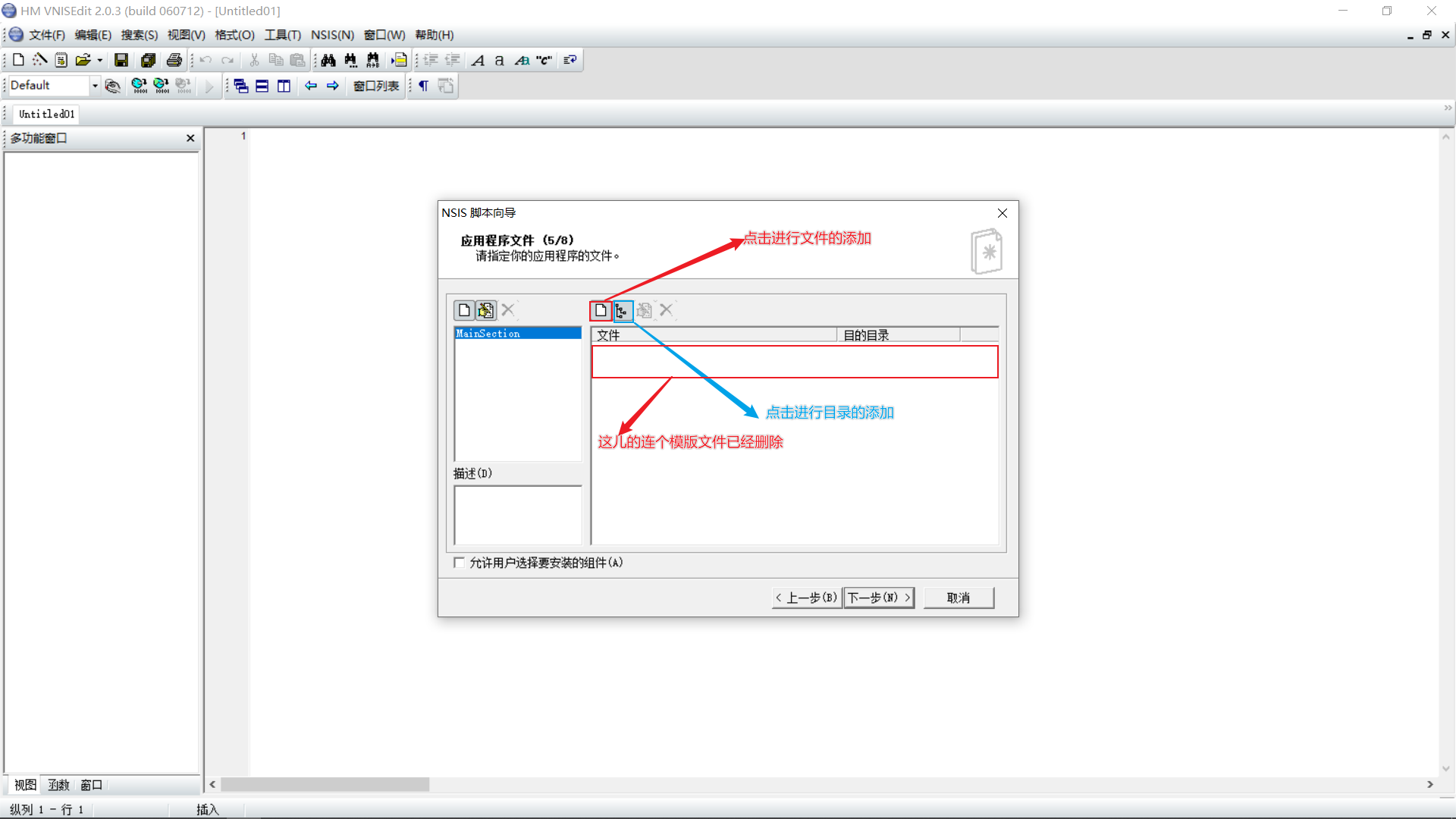Click the Print icon in toolbar

tap(174, 60)
